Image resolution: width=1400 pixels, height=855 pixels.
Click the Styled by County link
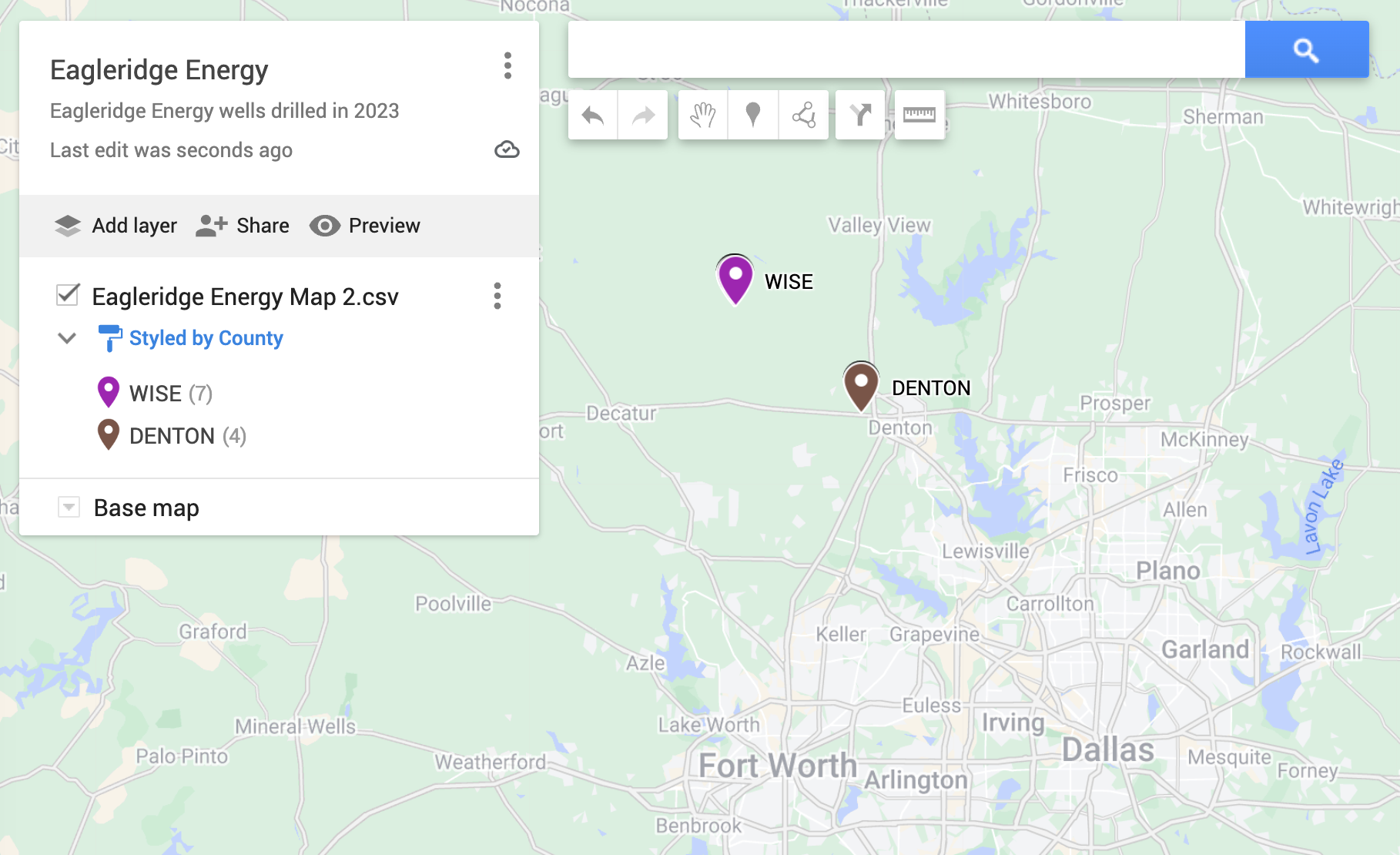(x=206, y=338)
